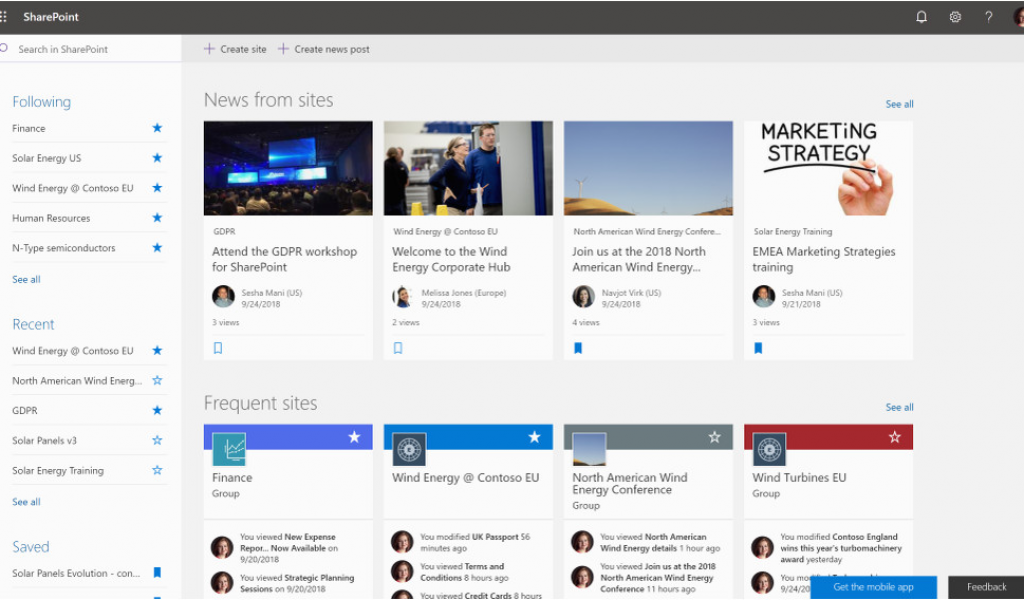Viewport: 1024px width, 600px height.
Task: Unfollow N-Type semiconductors star
Action: (x=157, y=248)
